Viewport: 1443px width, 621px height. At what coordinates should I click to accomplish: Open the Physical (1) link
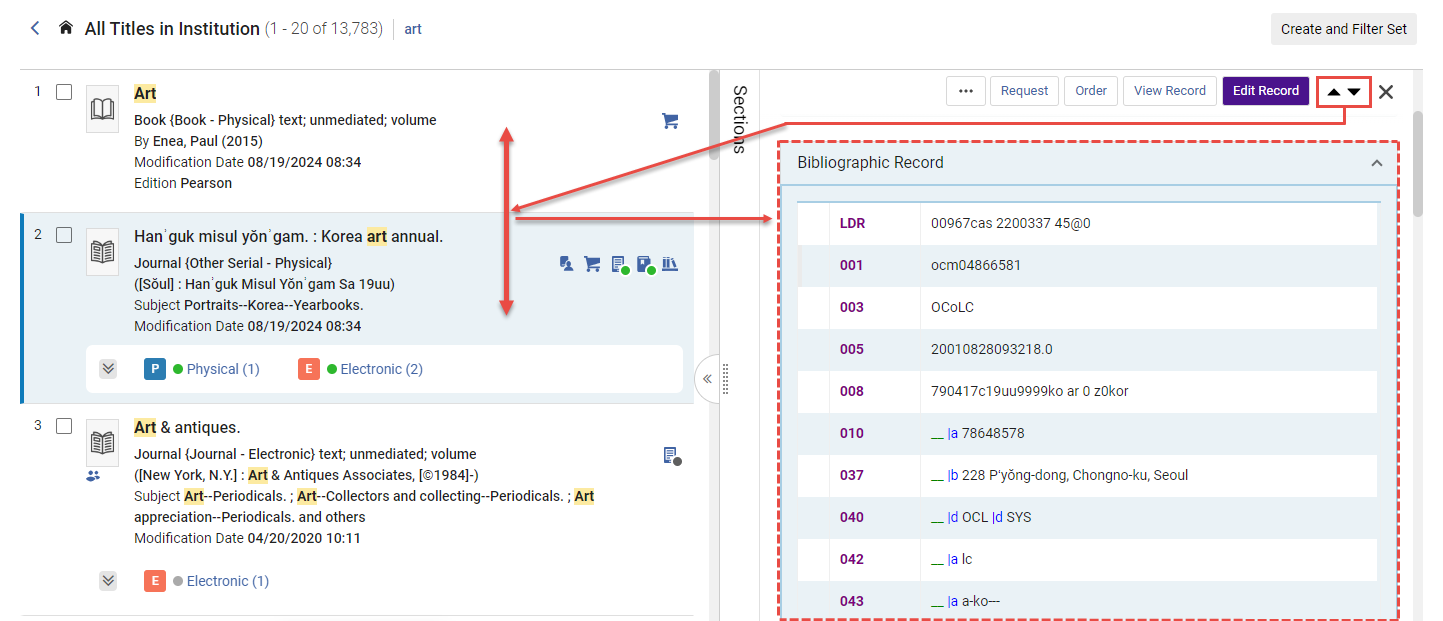click(223, 369)
